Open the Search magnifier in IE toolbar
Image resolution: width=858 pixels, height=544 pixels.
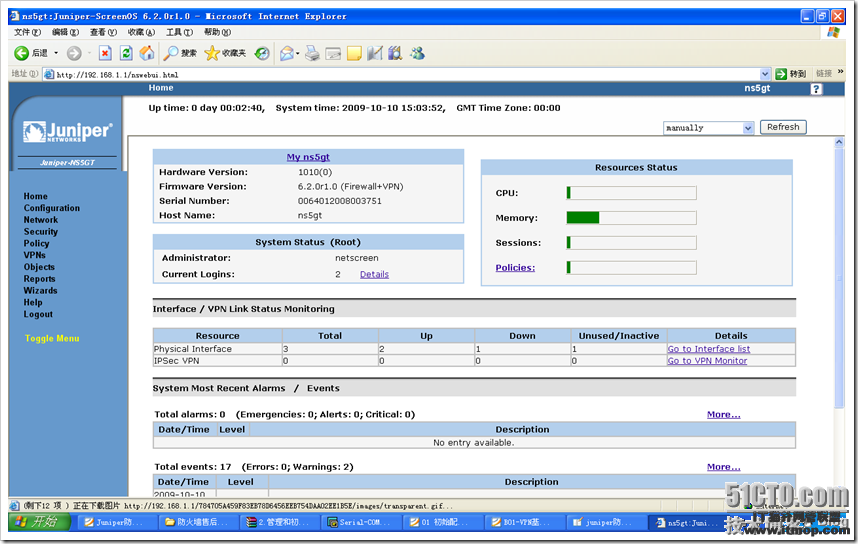click(180, 53)
